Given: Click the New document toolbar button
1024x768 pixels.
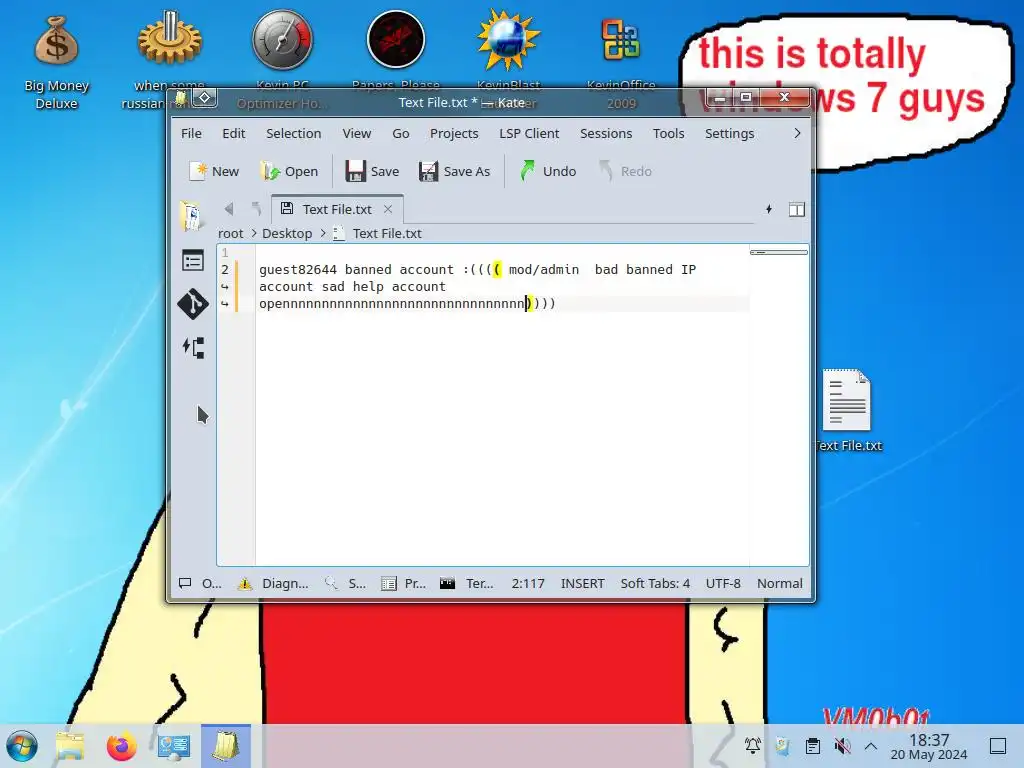Looking at the screenshot, I should tap(214, 171).
